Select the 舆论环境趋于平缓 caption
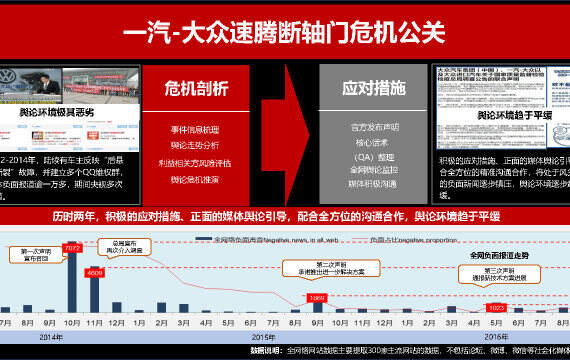 click(514, 116)
